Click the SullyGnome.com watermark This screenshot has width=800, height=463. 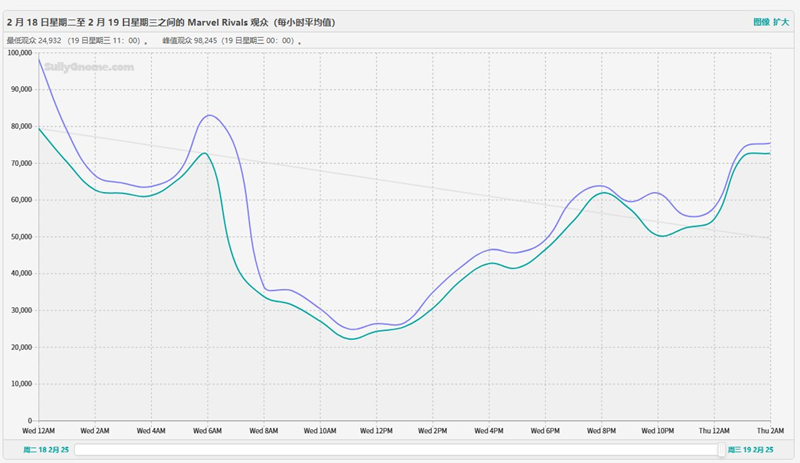(88, 66)
